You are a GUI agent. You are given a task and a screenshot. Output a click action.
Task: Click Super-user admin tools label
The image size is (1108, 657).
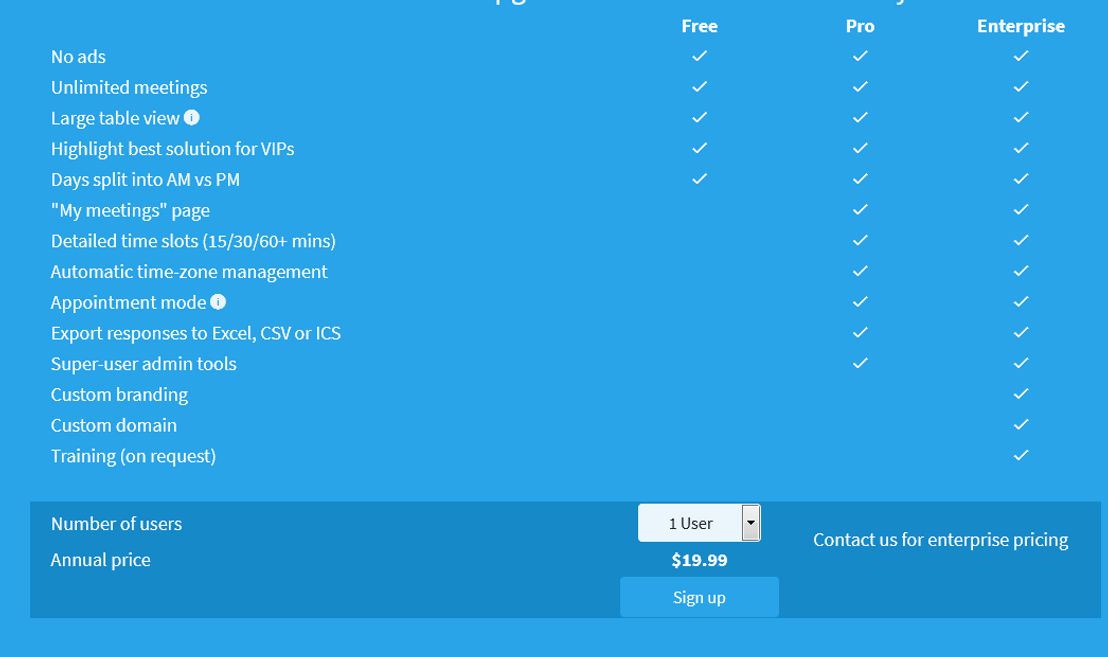pos(143,364)
